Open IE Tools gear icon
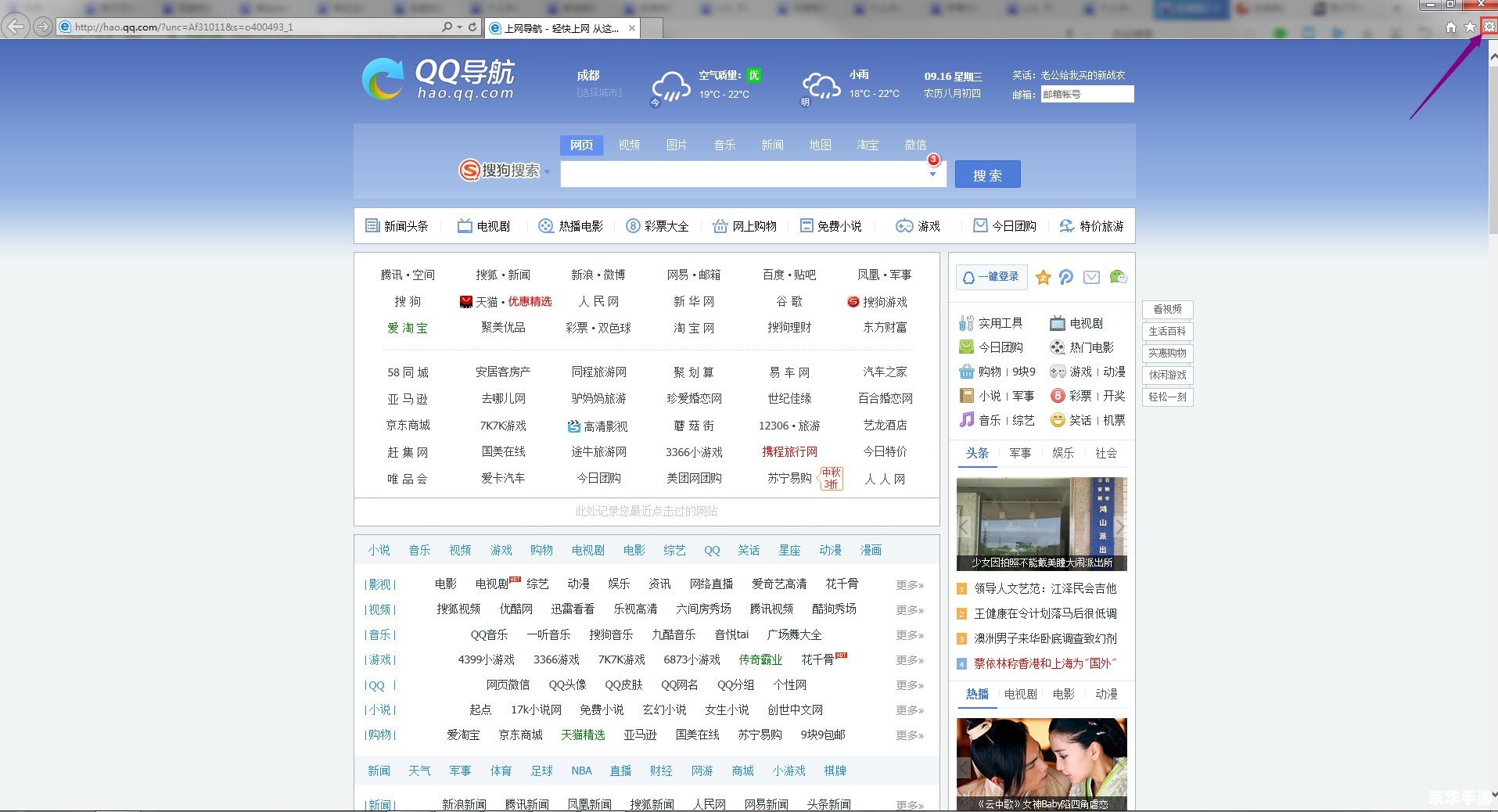The image size is (1498, 812). click(1489, 27)
